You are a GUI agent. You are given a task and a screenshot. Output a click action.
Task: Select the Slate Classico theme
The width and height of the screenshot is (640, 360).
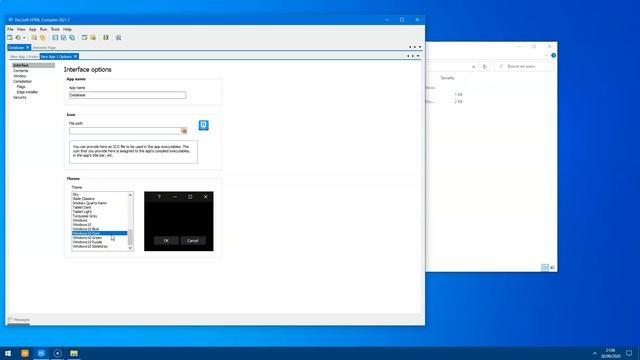click(84, 199)
